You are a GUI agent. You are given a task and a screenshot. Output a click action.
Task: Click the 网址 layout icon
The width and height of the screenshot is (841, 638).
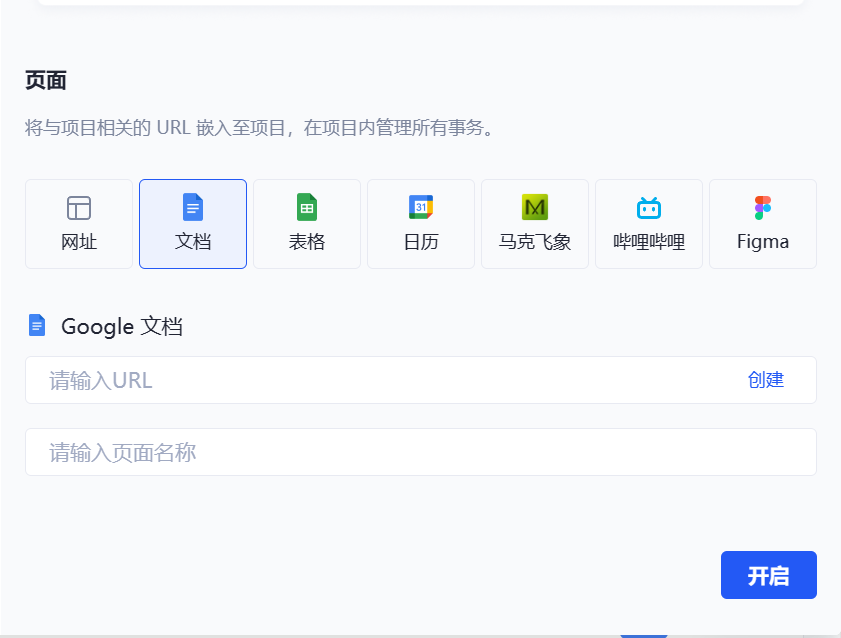79,208
